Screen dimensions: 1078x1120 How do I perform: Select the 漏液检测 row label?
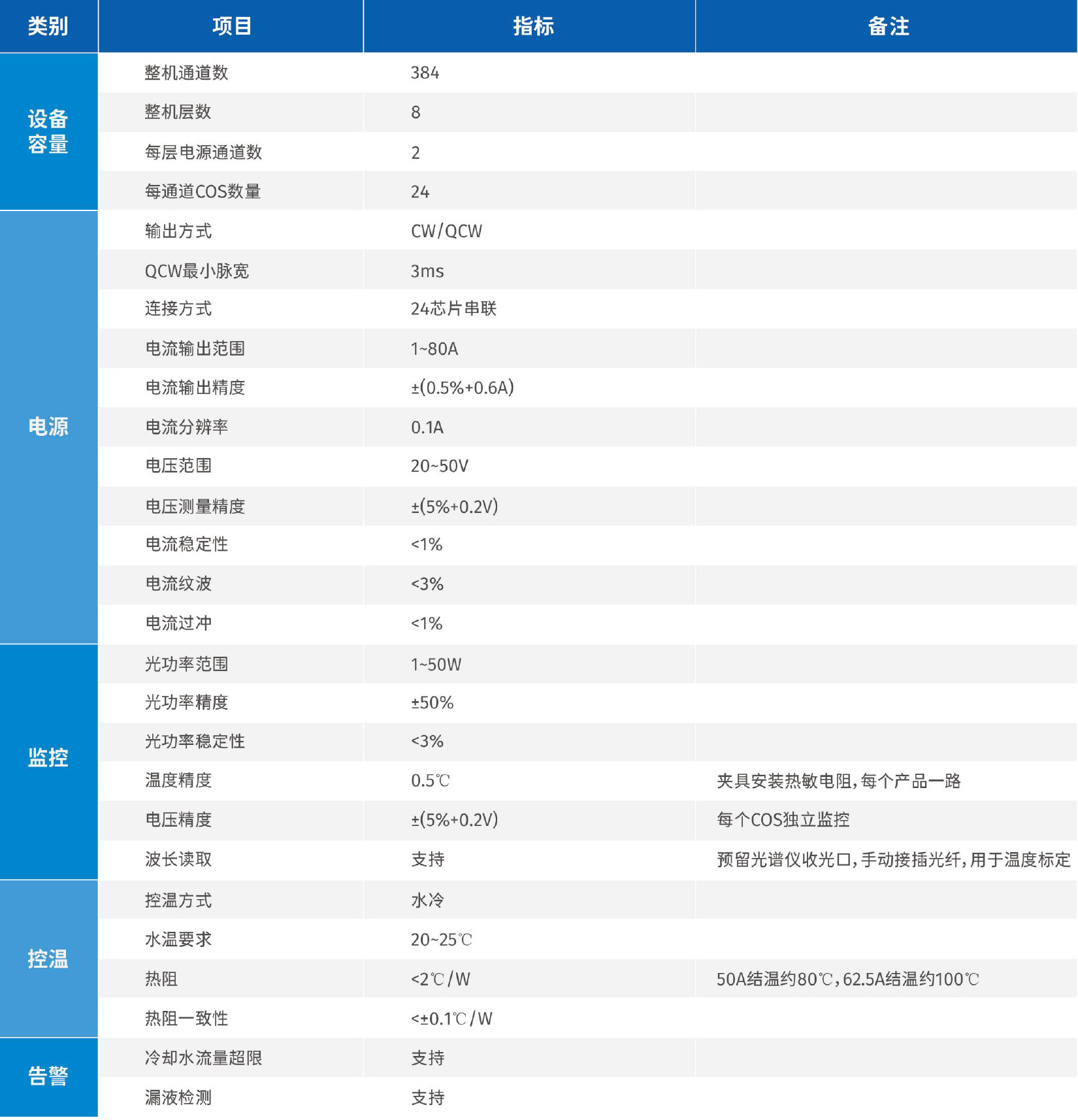178,1098
